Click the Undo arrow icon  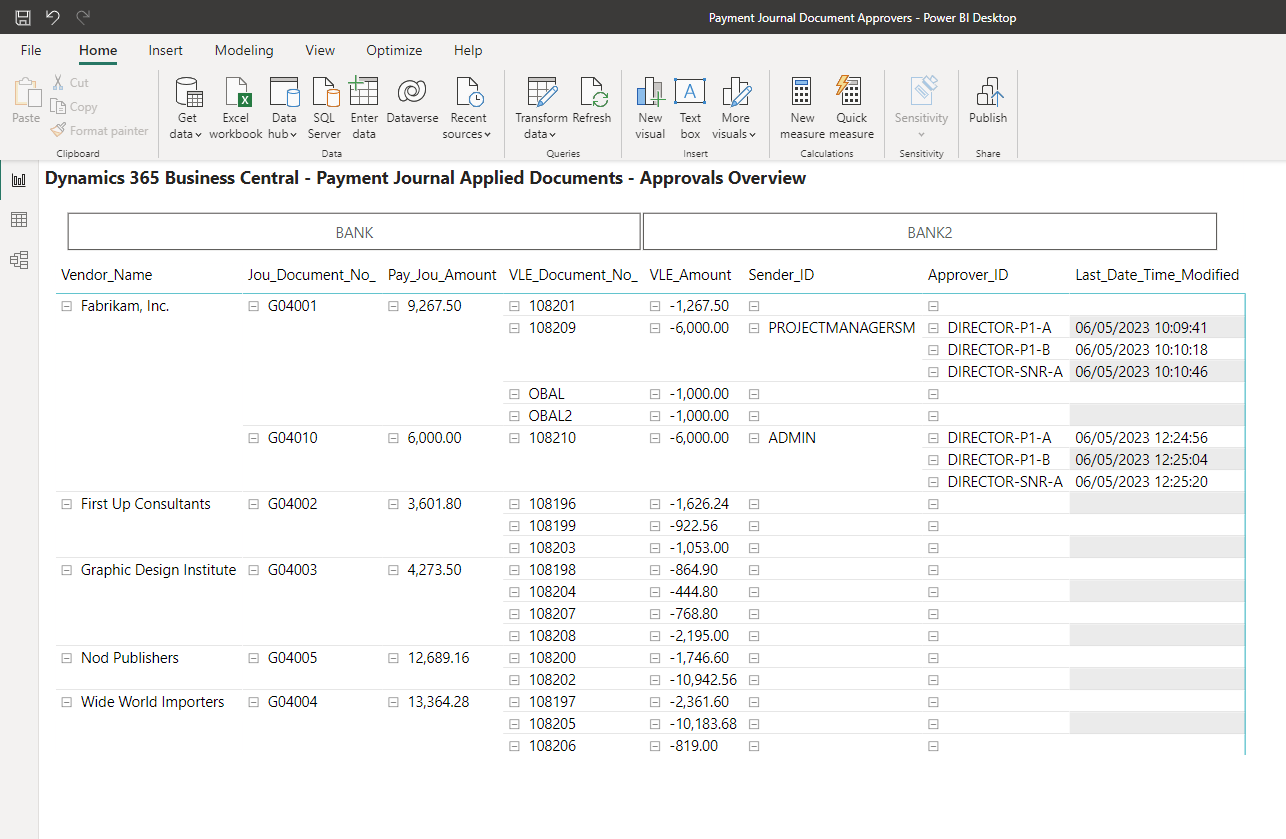click(53, 17)
